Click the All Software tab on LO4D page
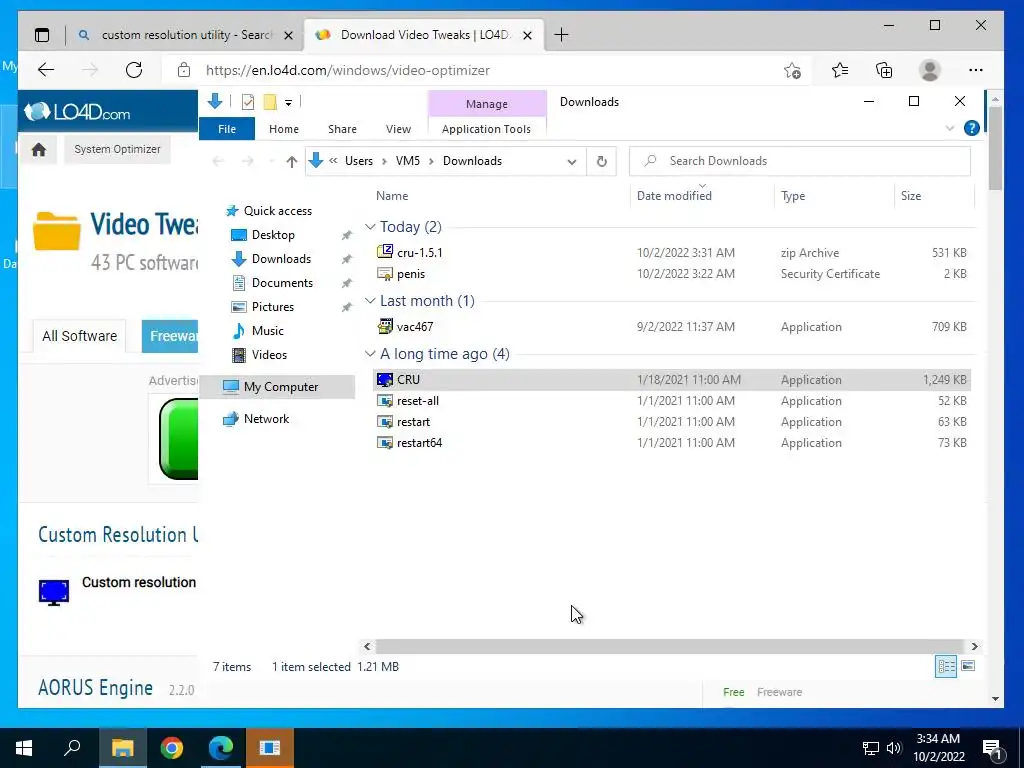 tap(80, 336)
